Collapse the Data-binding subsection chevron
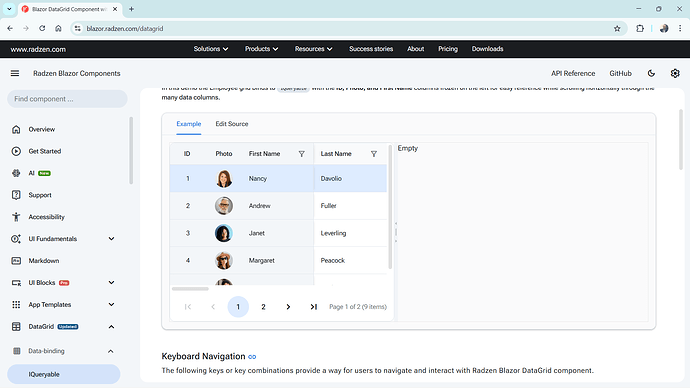Image resolution: width=690 pixels, height=388 pixels. [110, 351]
